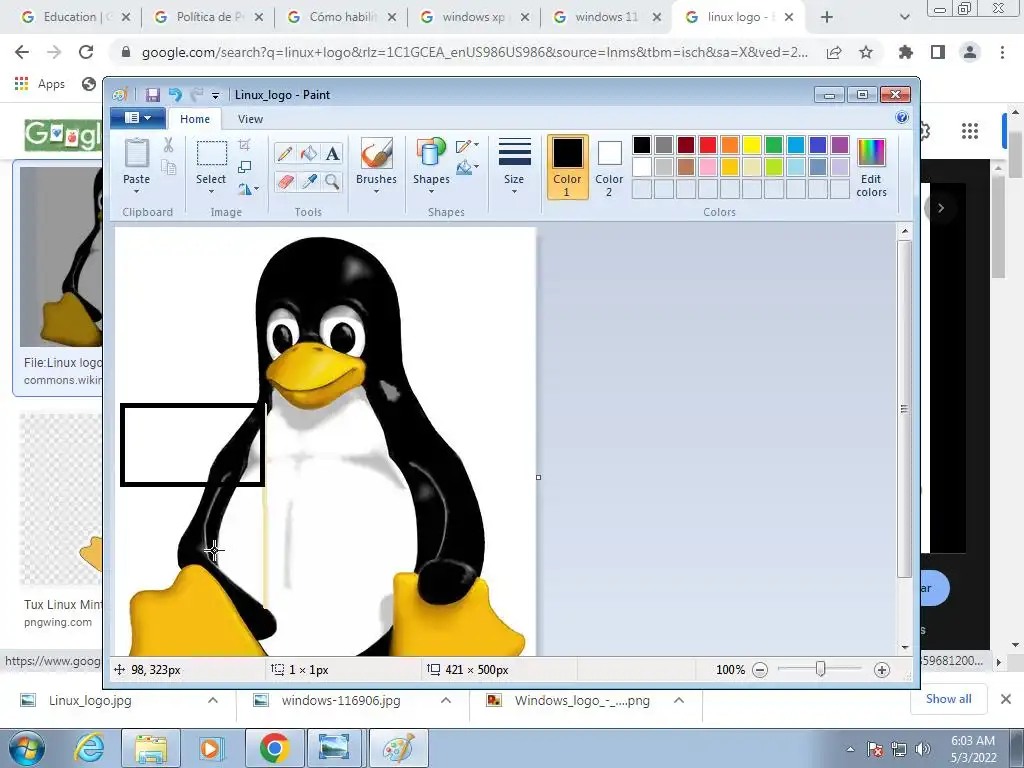Image resolution: width=1024 pixels, height=768 pixels.
Task: Activate Color 2 background selector
Action: [609, 167]
